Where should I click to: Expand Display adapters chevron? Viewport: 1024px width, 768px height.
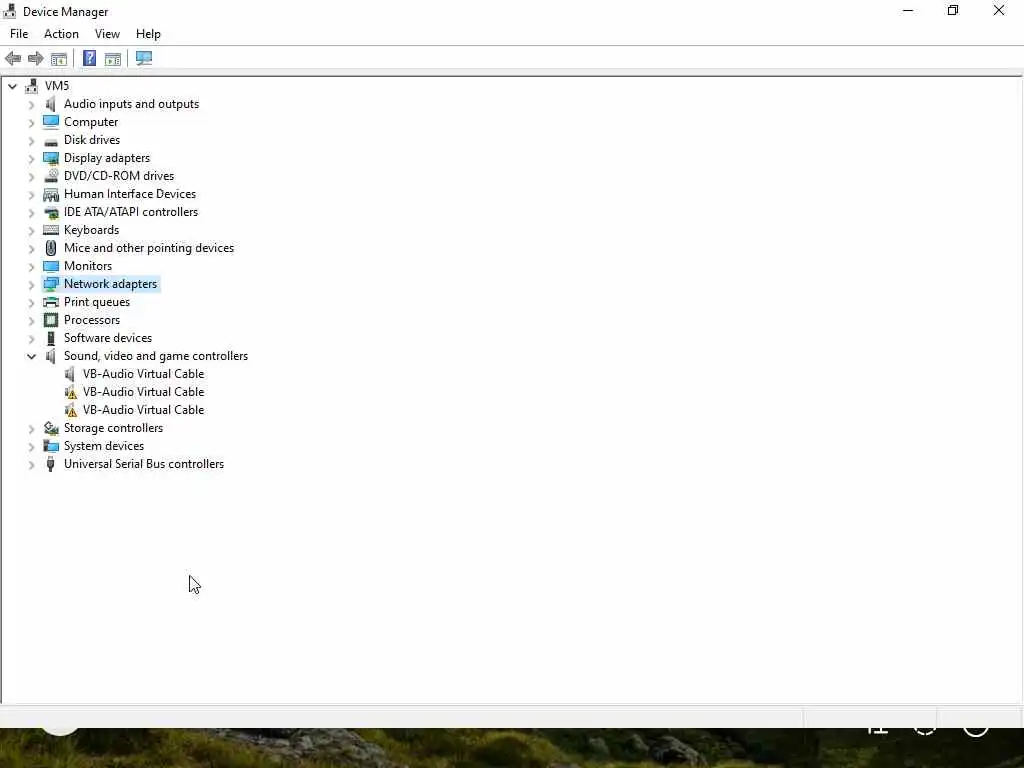pyautogui.click(x=31, y=159)
